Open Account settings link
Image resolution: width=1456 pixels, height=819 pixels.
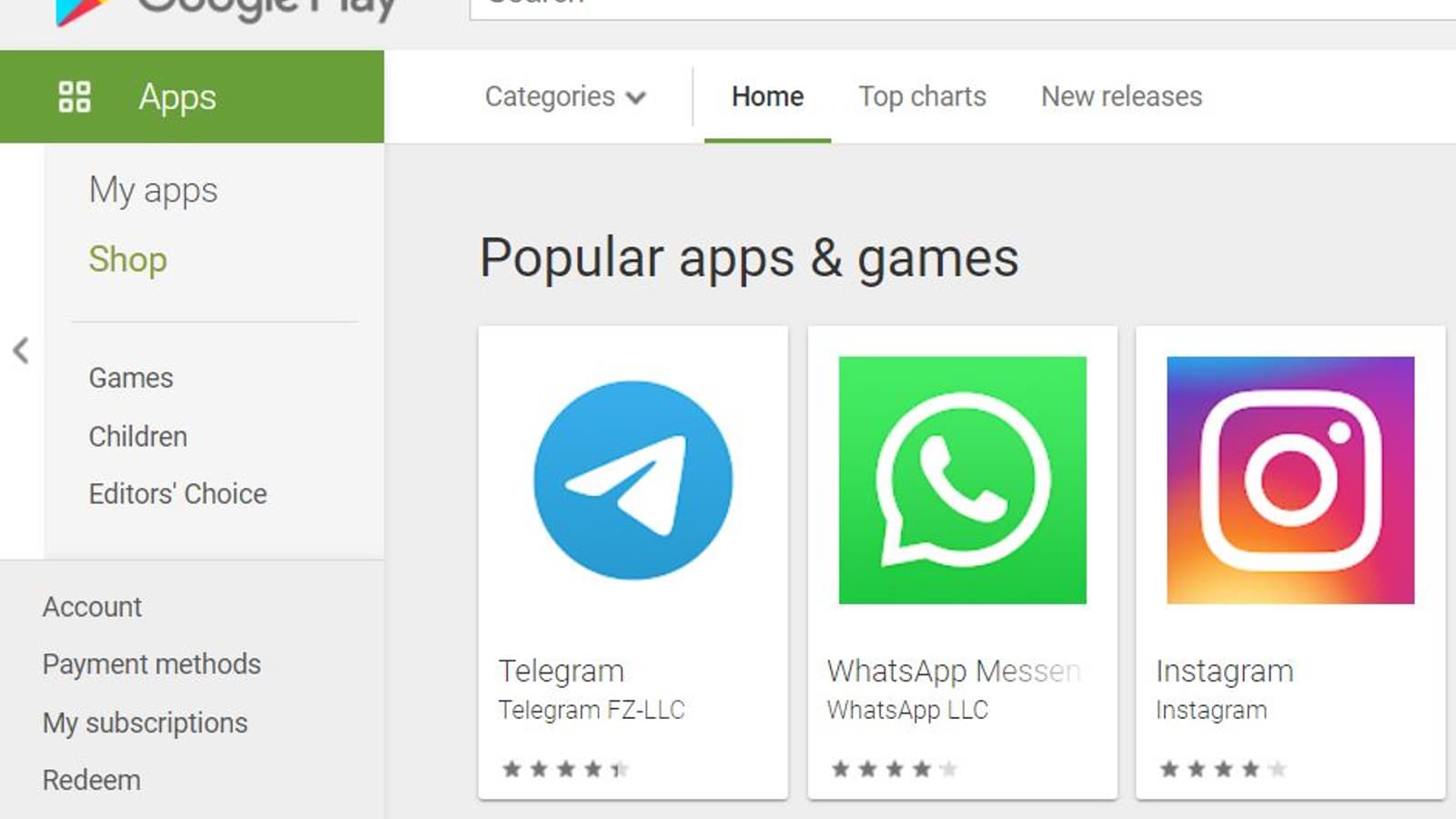tap(92, 607)
